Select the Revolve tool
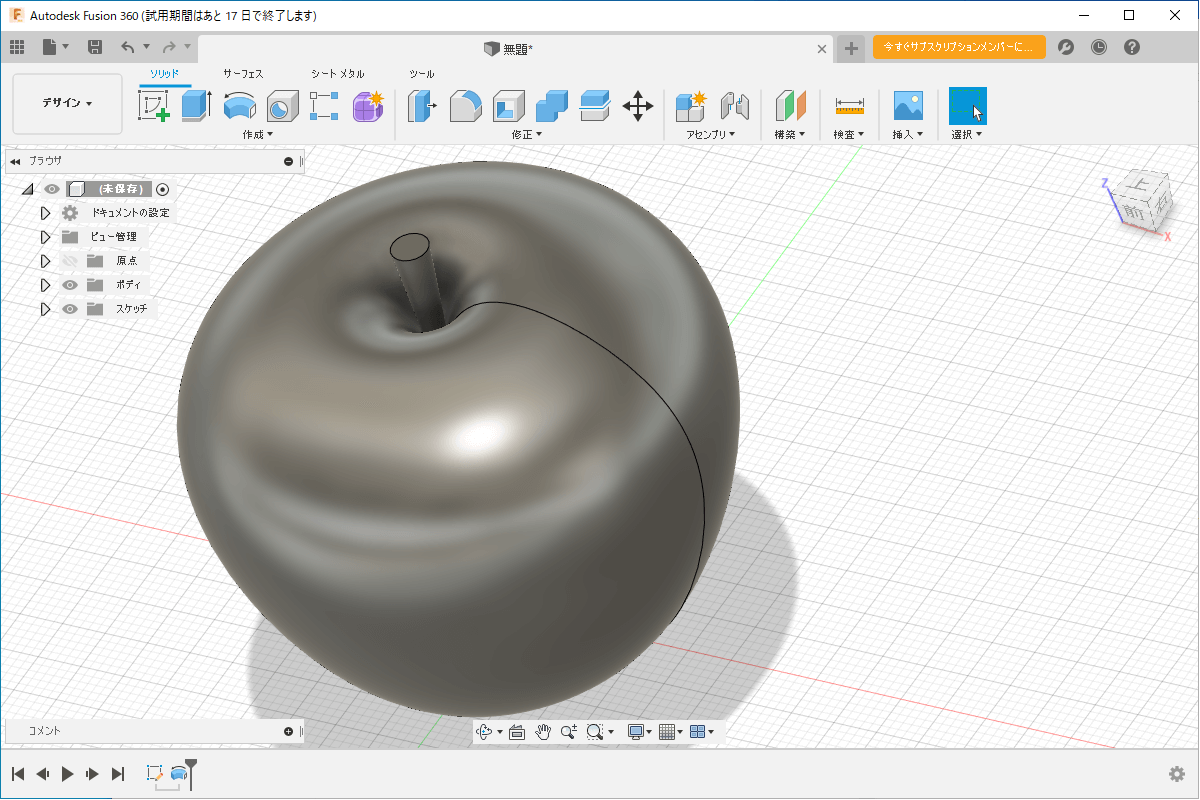 click(239, 105)
